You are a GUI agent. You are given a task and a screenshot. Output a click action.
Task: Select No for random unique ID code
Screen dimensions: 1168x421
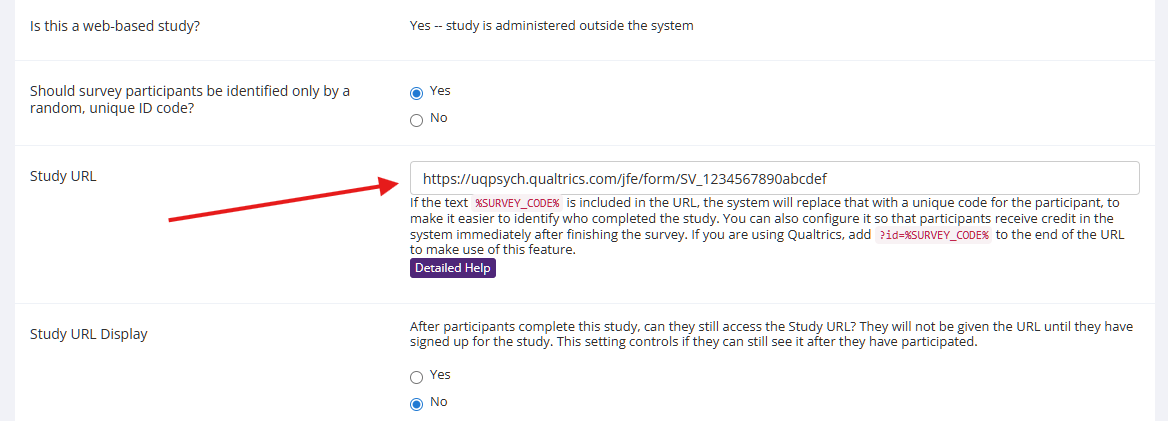click(417, 120)
